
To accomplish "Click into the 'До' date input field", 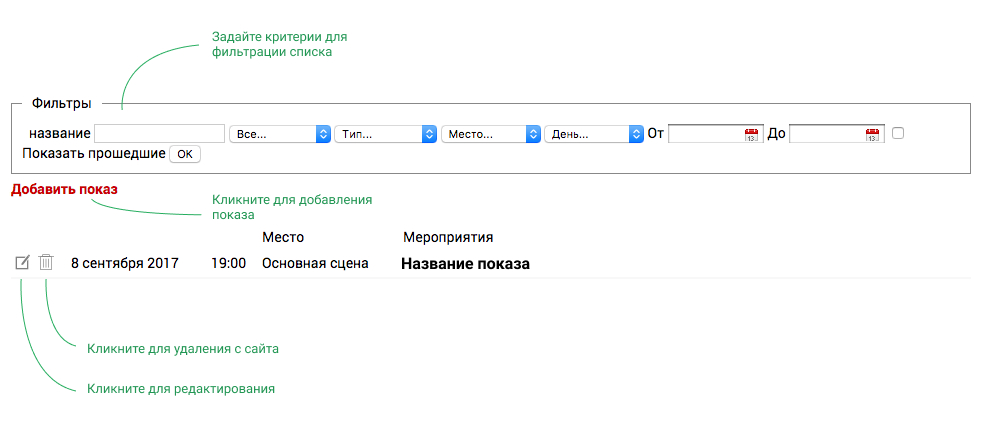I will 826,134.
